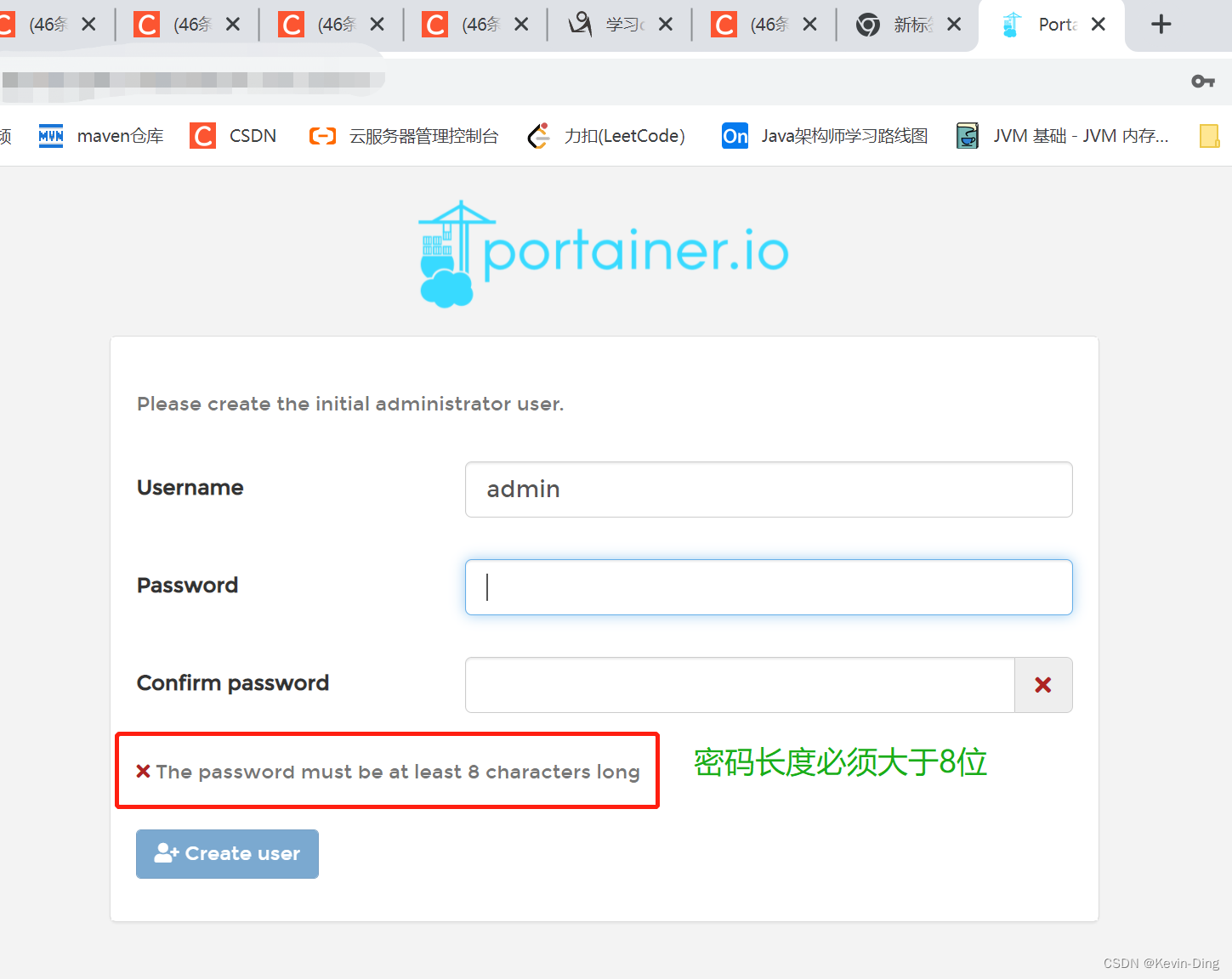The width and height of the screenshot is (1232, 979).
Task: Close the active Portainer tab
Action: click(x=1099, y=24)
